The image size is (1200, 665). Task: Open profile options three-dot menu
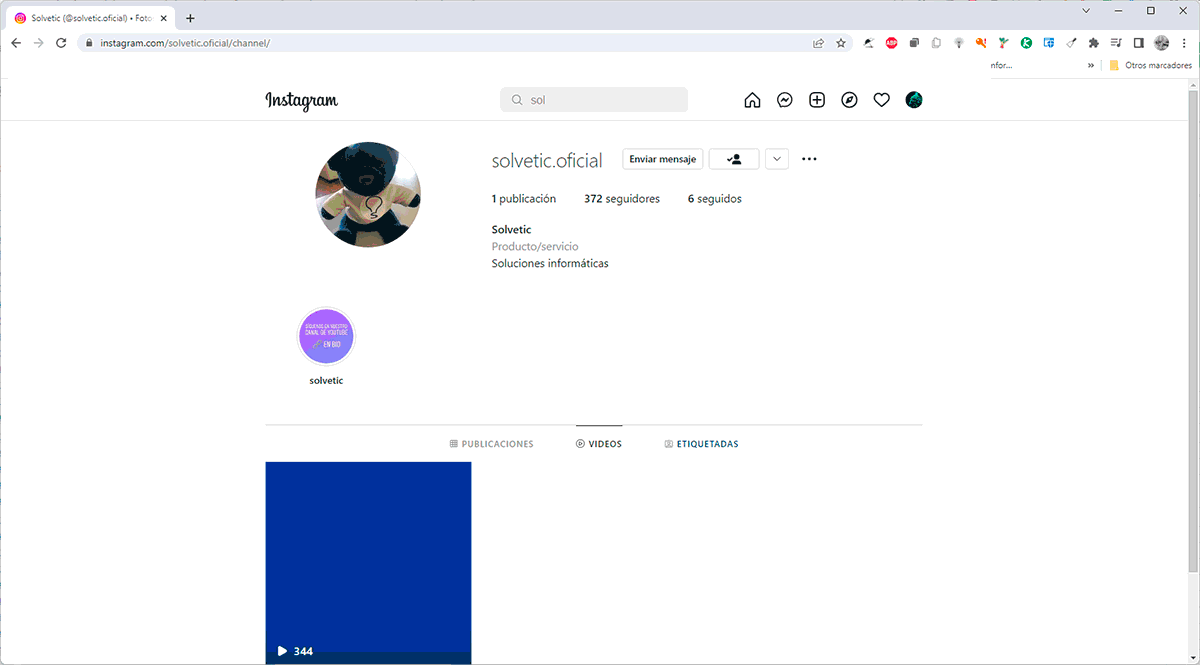click(809, 159)
